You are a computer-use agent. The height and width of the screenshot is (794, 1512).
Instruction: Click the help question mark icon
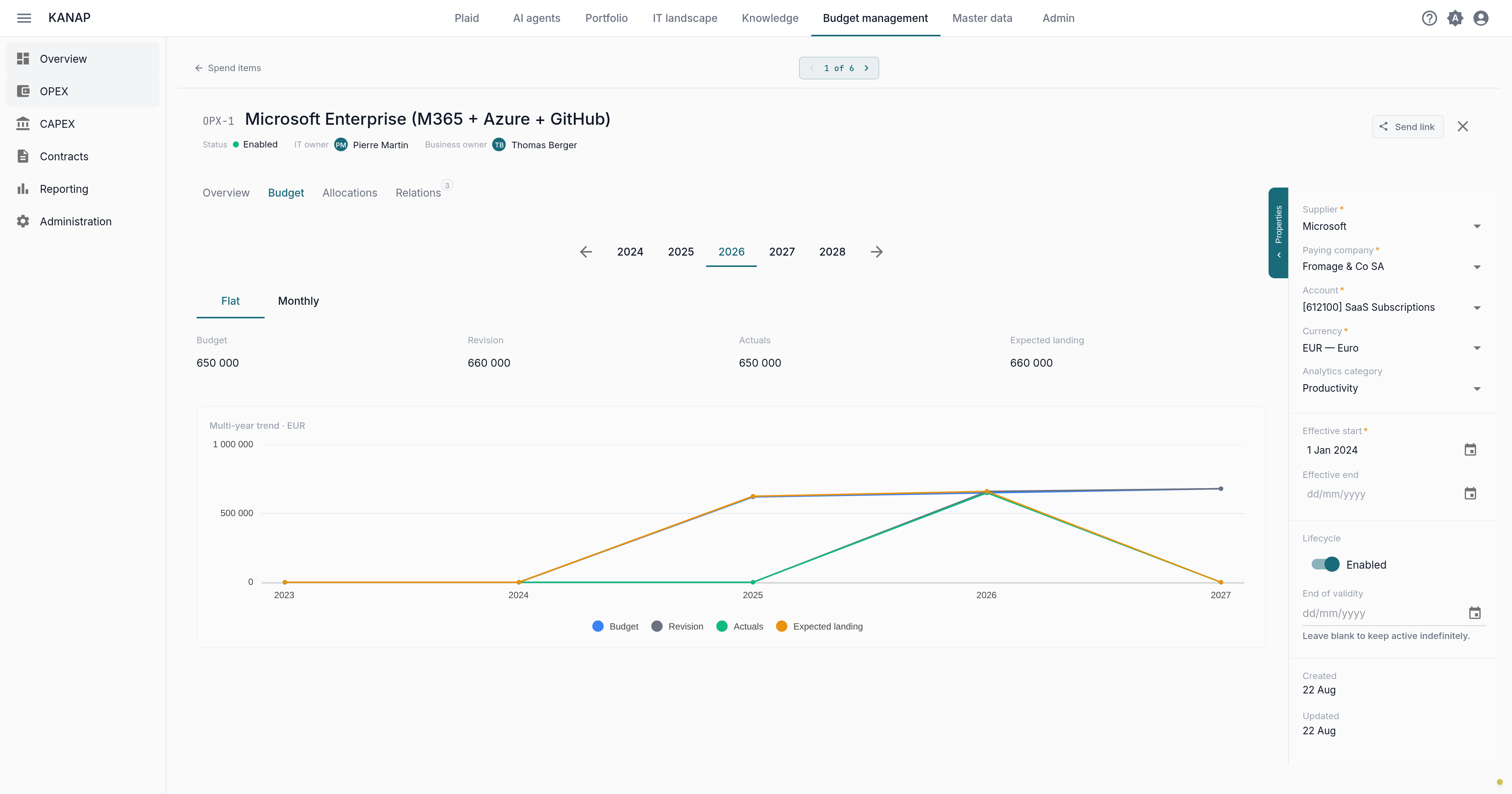[x=1429, y=18]
